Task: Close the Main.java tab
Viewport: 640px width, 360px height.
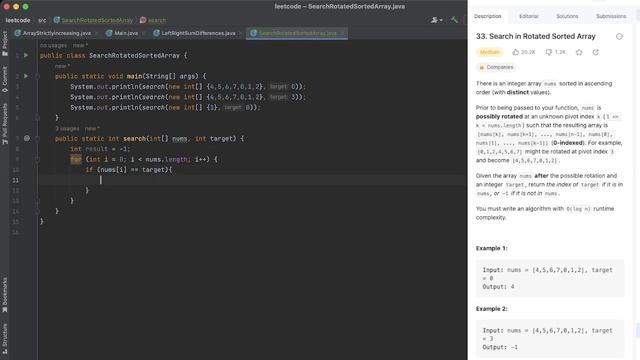Action: click(x=143, y=33)
